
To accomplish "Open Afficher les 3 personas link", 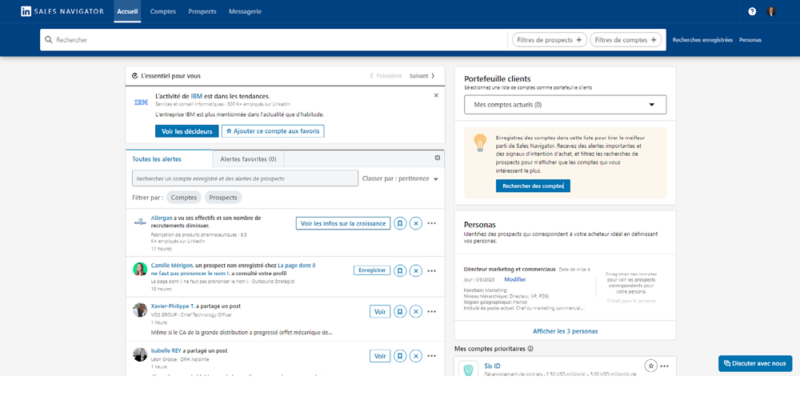I will pos(565,331).
